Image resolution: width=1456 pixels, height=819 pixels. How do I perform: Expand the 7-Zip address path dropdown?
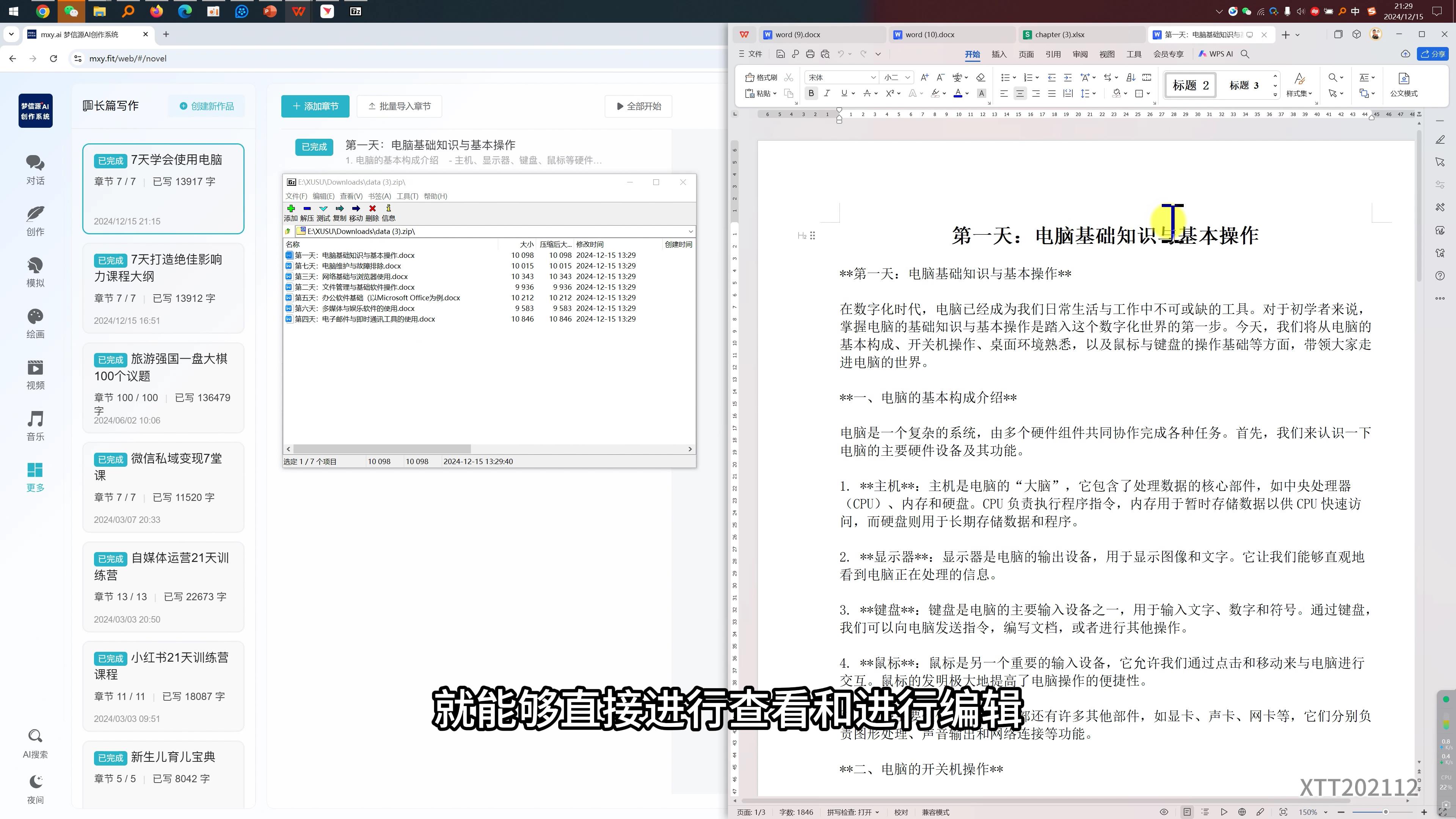690,231
